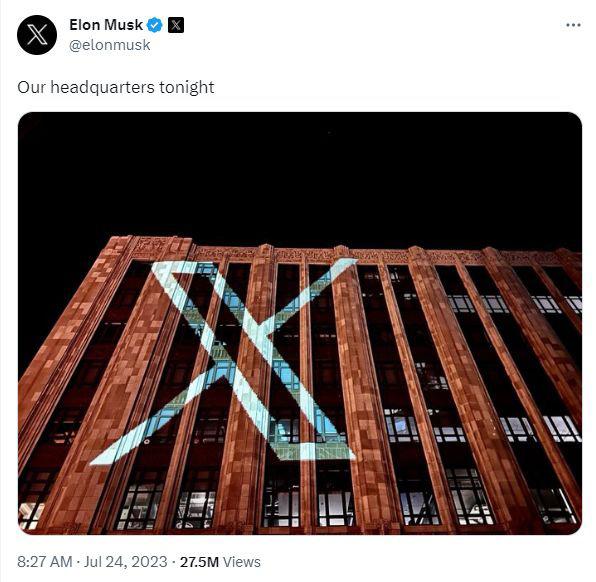Image resolution: width=596 pixels, height=582 pixels.
Task: Open the Elon Musk display name link
Action: pos(106,25)
